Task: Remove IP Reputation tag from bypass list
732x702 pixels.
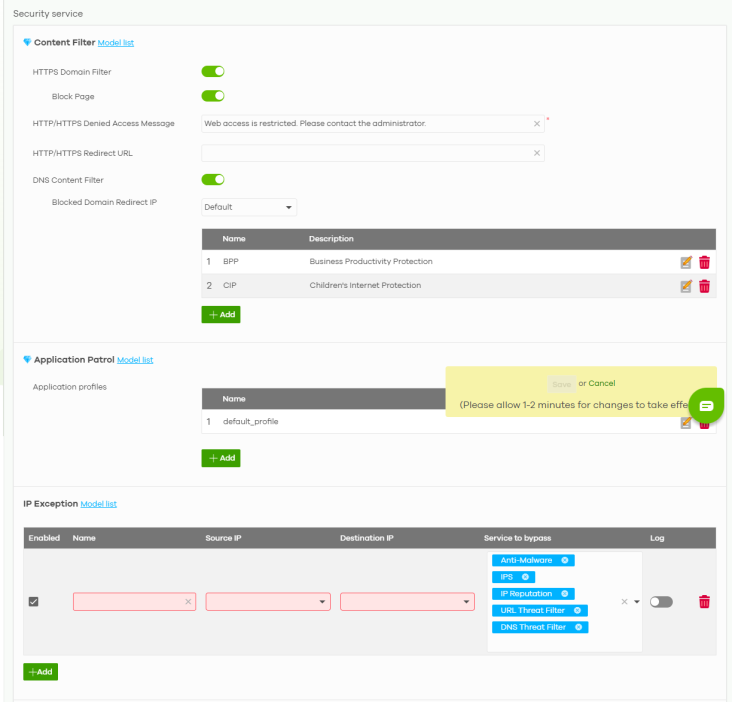Action: coord(566,594)
